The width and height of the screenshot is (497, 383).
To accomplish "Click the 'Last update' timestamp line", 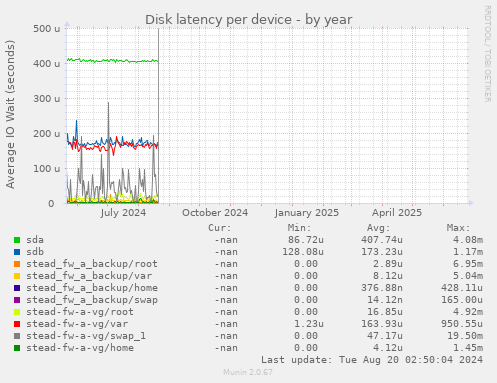I will click(x=372, y=360).
